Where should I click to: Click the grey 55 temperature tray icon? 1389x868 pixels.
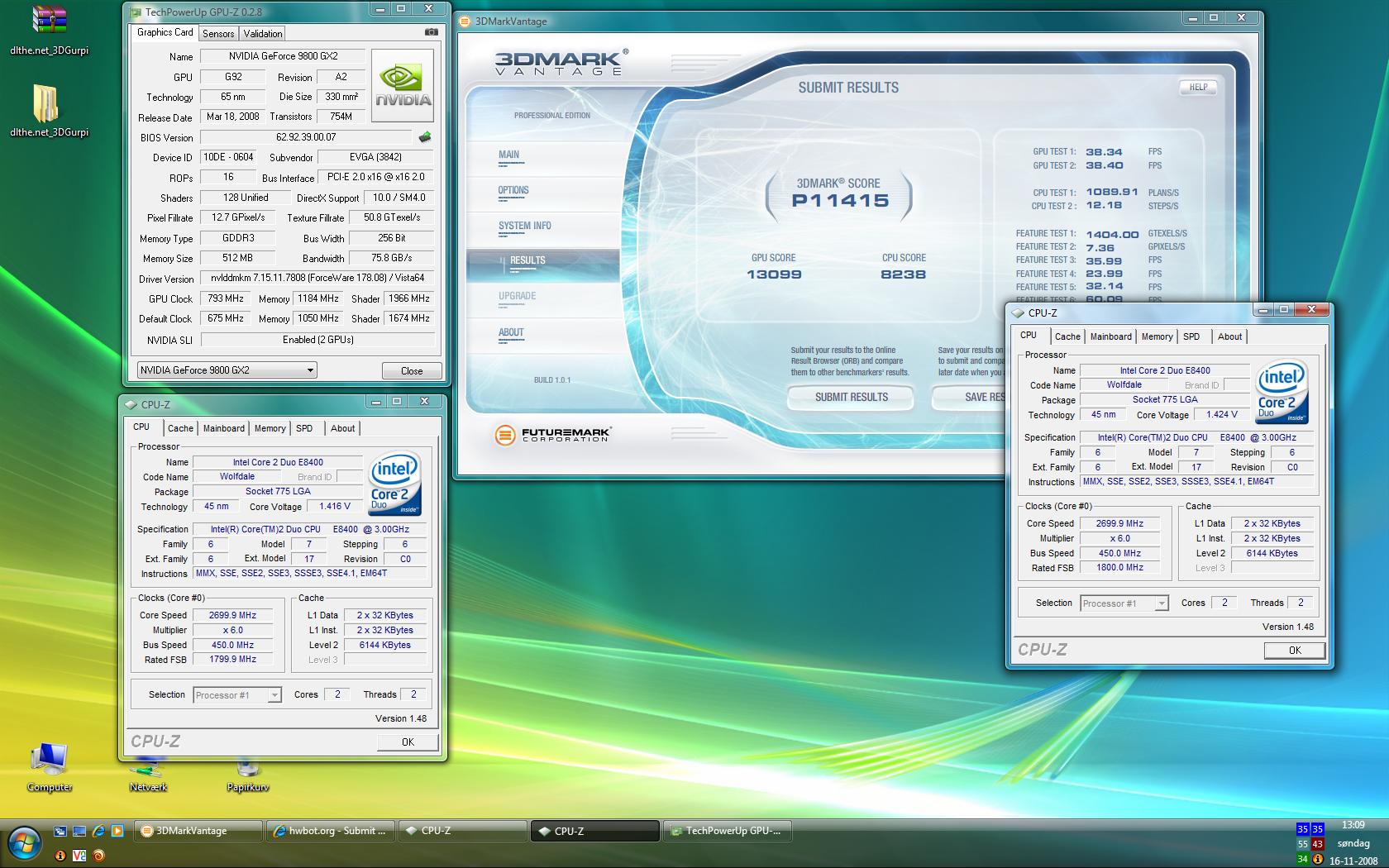coord(1302,844)
